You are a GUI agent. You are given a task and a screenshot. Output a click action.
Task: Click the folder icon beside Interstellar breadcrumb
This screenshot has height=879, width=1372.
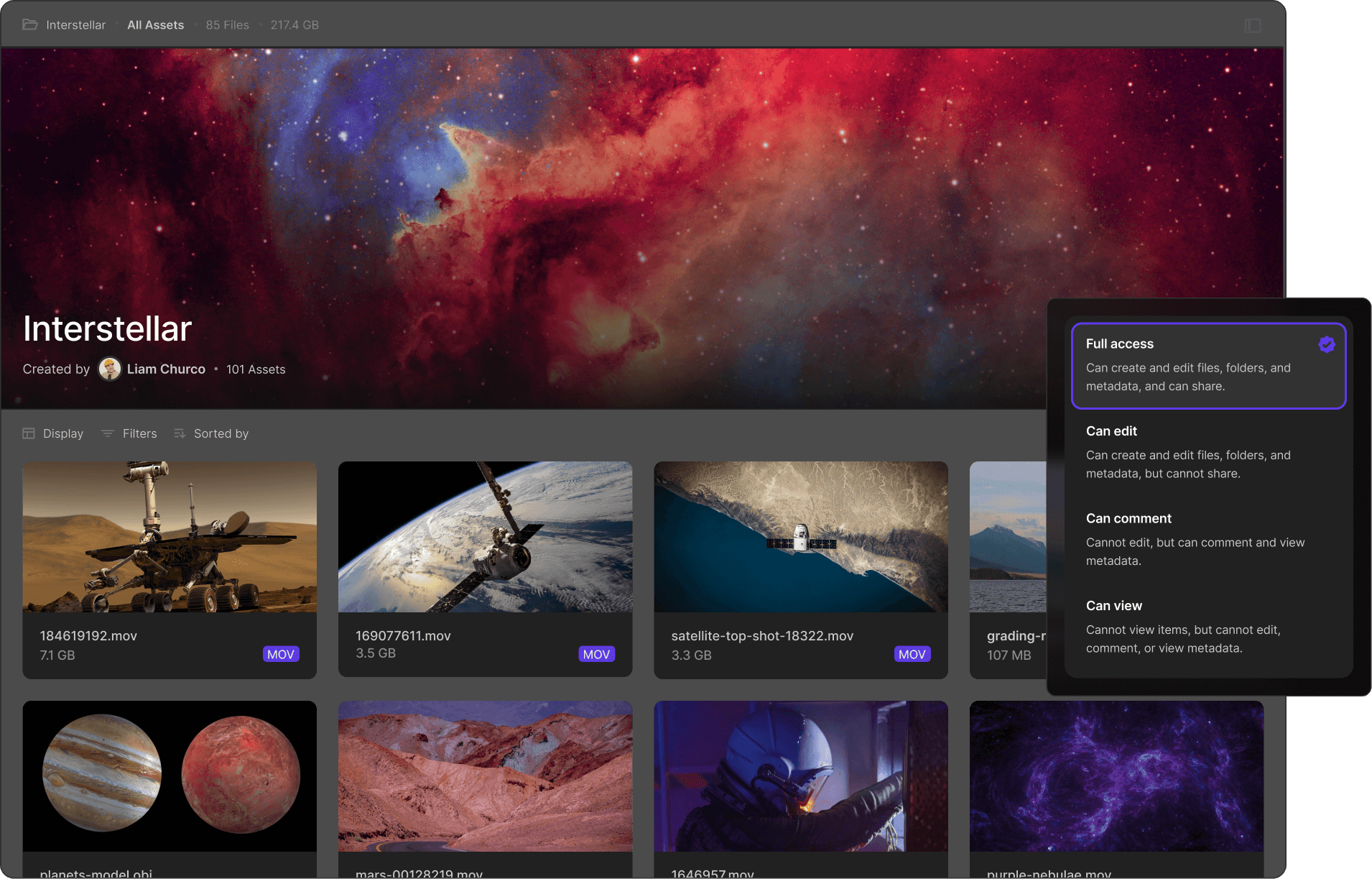tap(29, 24)
